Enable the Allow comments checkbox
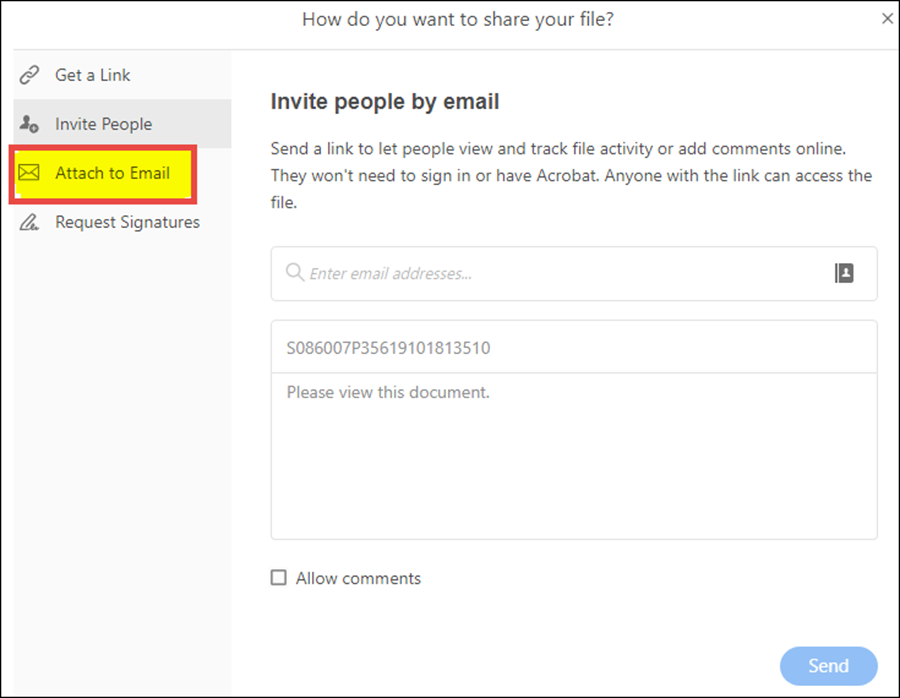 [278, 577]
